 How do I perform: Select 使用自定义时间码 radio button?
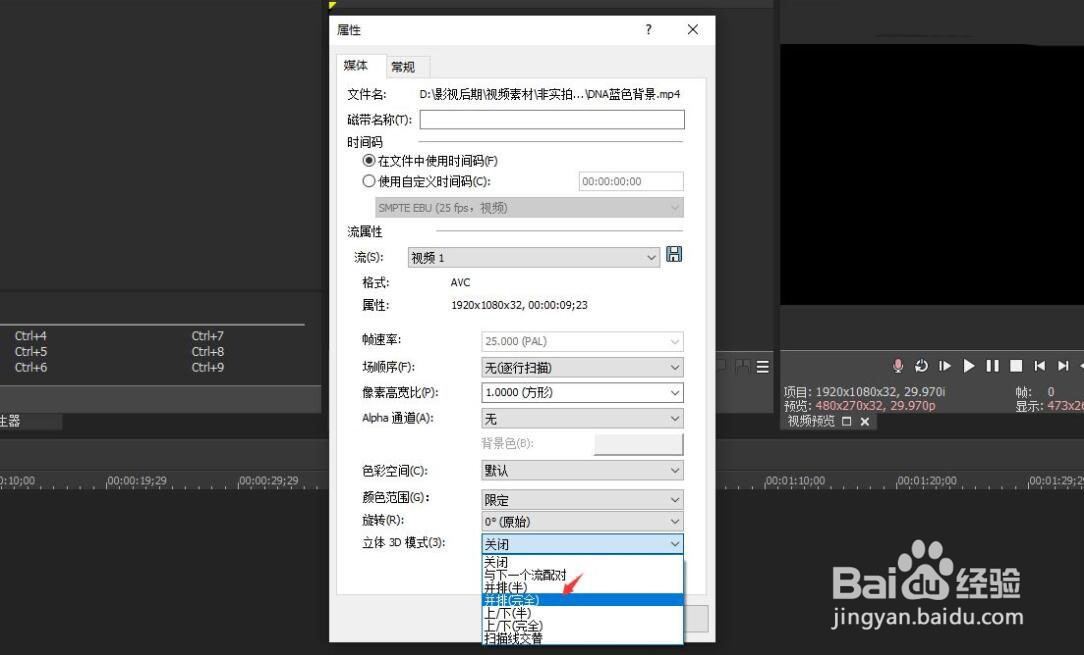point(369,181)
